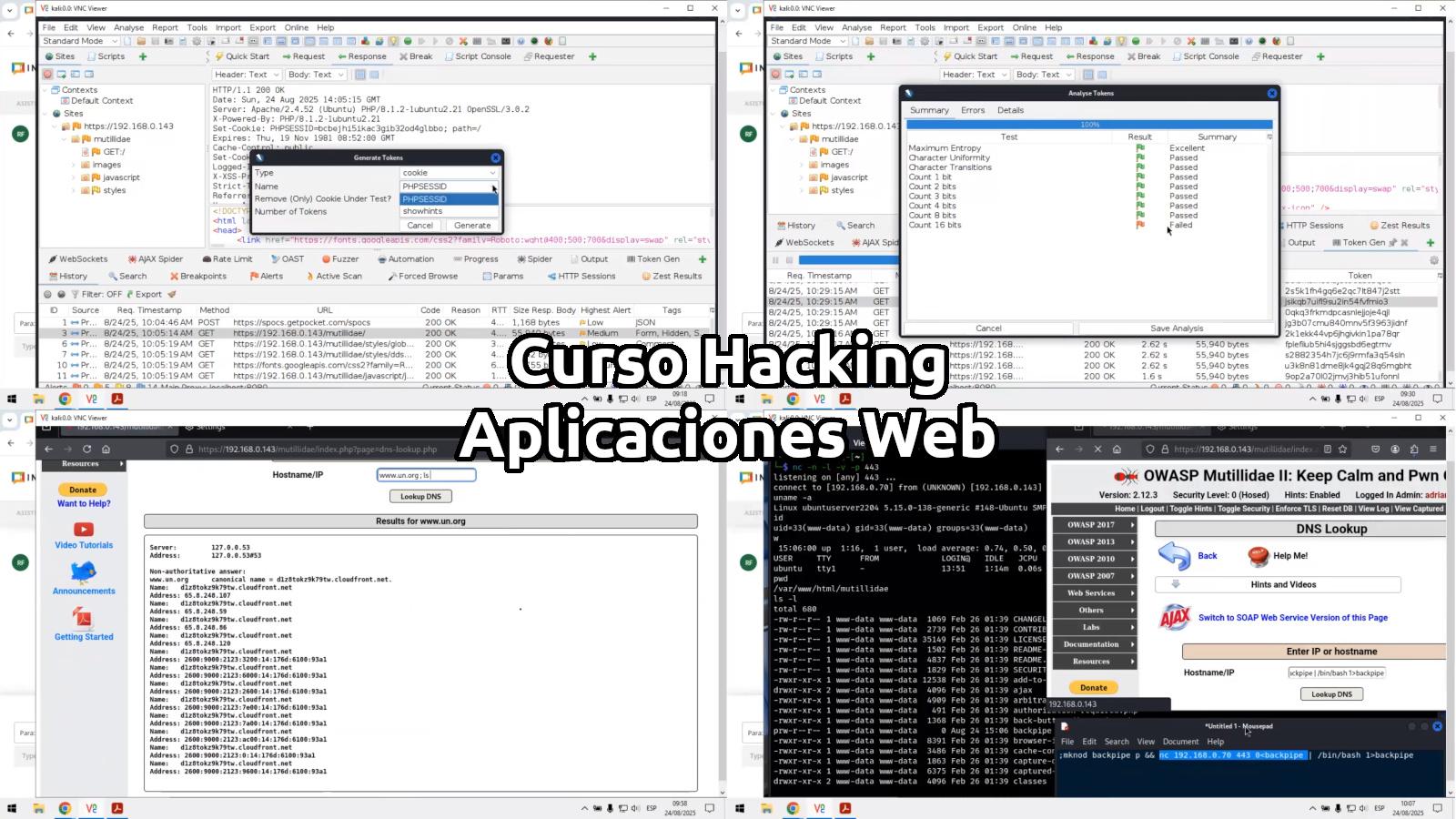Click Generate in the Generate Tokens dialog
This screenshot has width=1456, height=819.
click(472, 226)
